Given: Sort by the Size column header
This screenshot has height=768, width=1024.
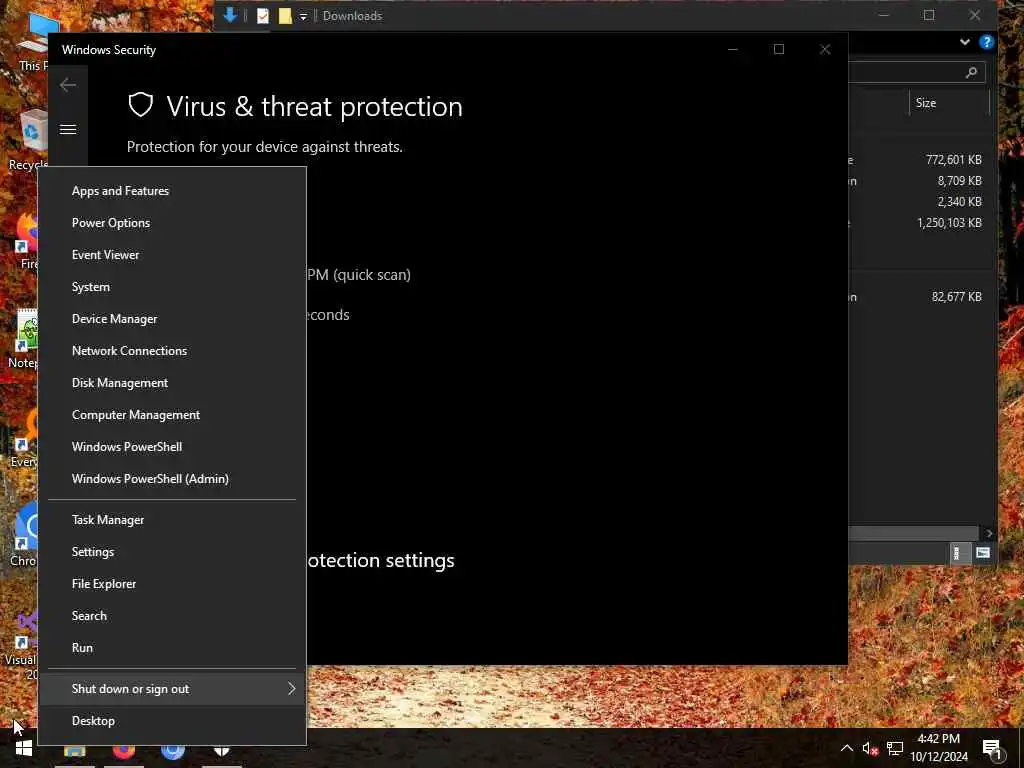Looking at the screenshot, I should (x=950, y=103).
